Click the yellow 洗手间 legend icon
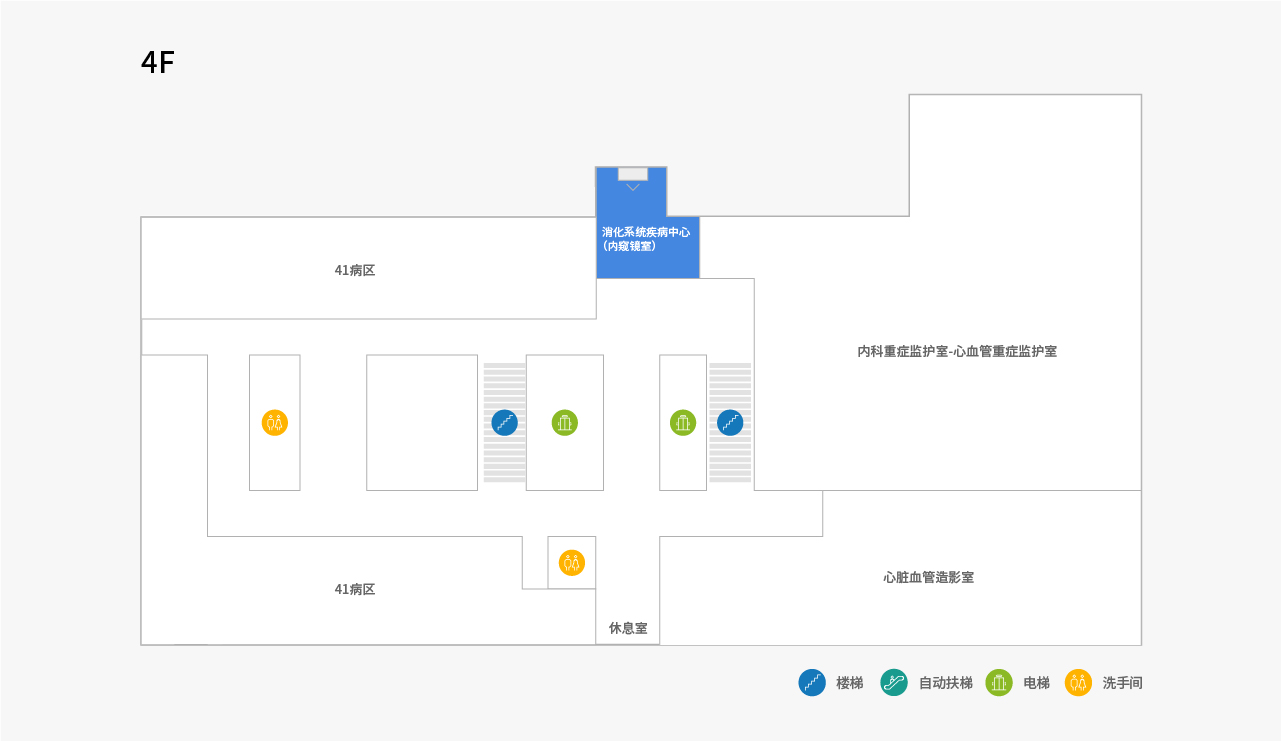 pos(1078,683)
